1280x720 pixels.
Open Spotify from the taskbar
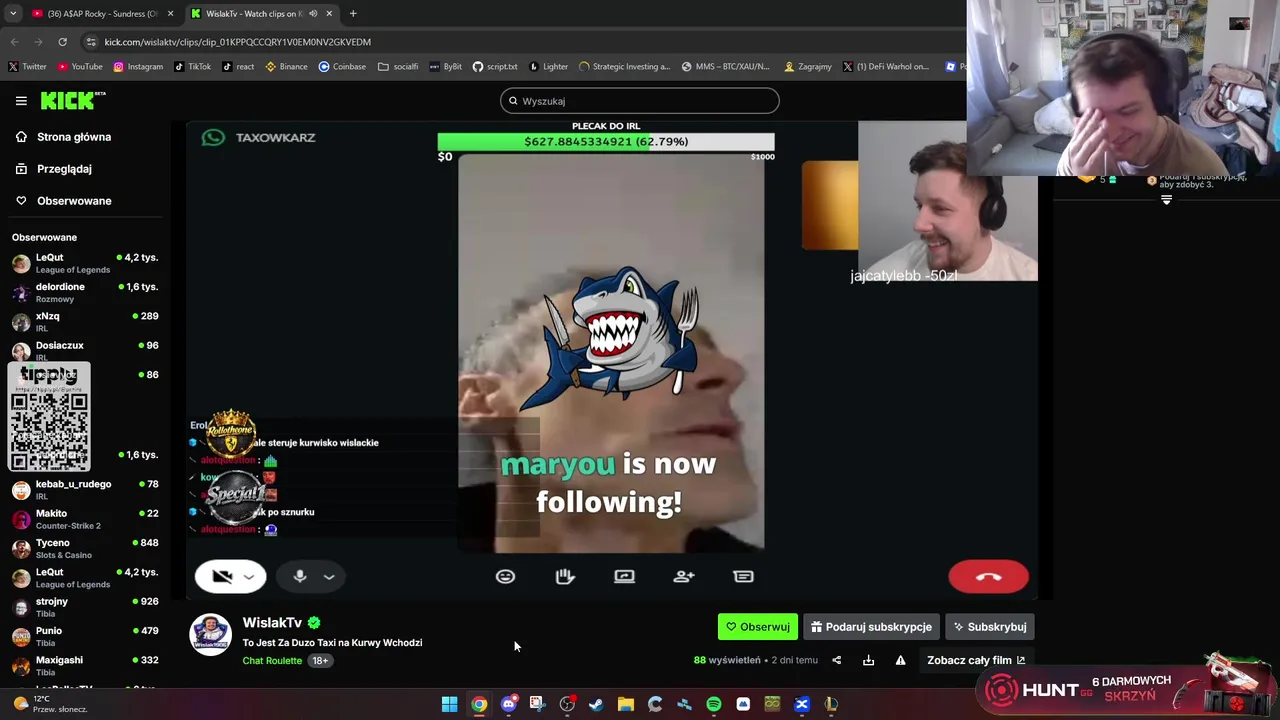coord(714,704)
